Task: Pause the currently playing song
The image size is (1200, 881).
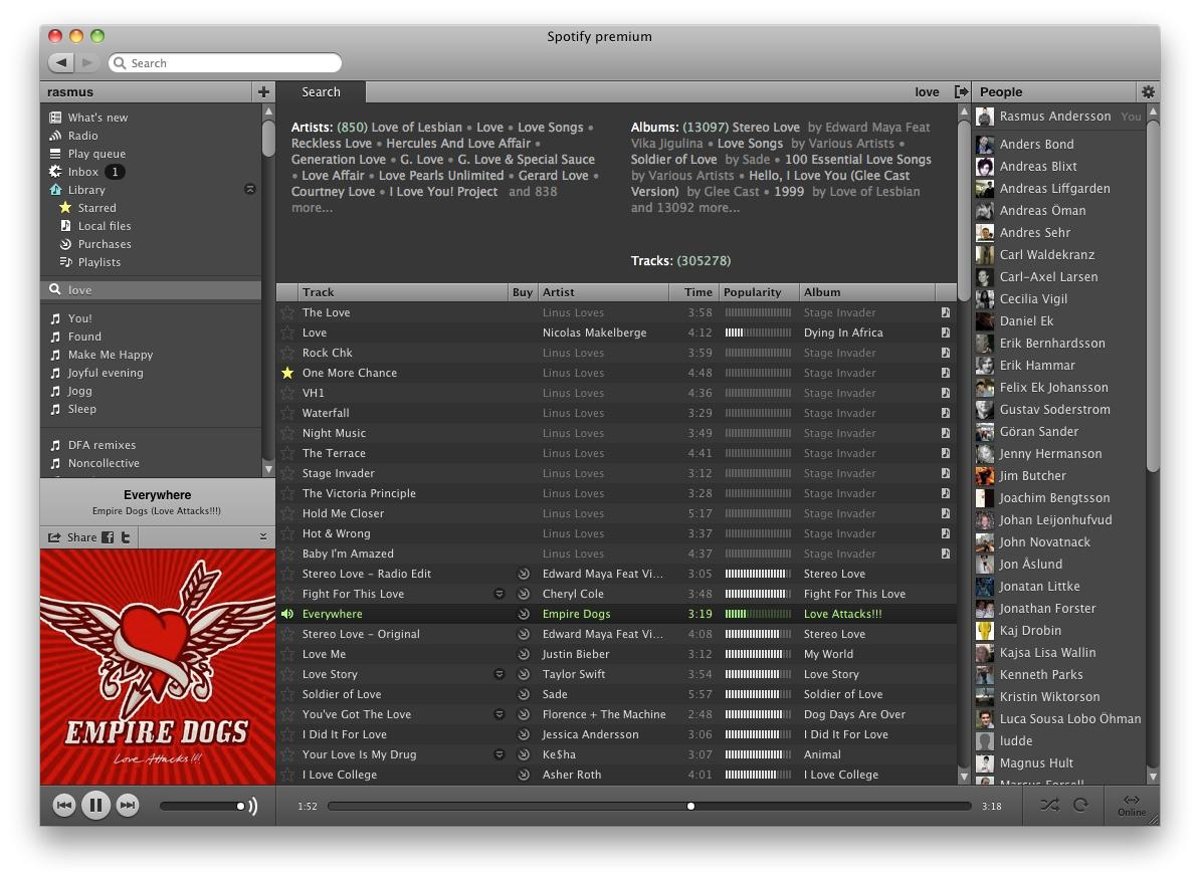Action: (x=96, y=806)
